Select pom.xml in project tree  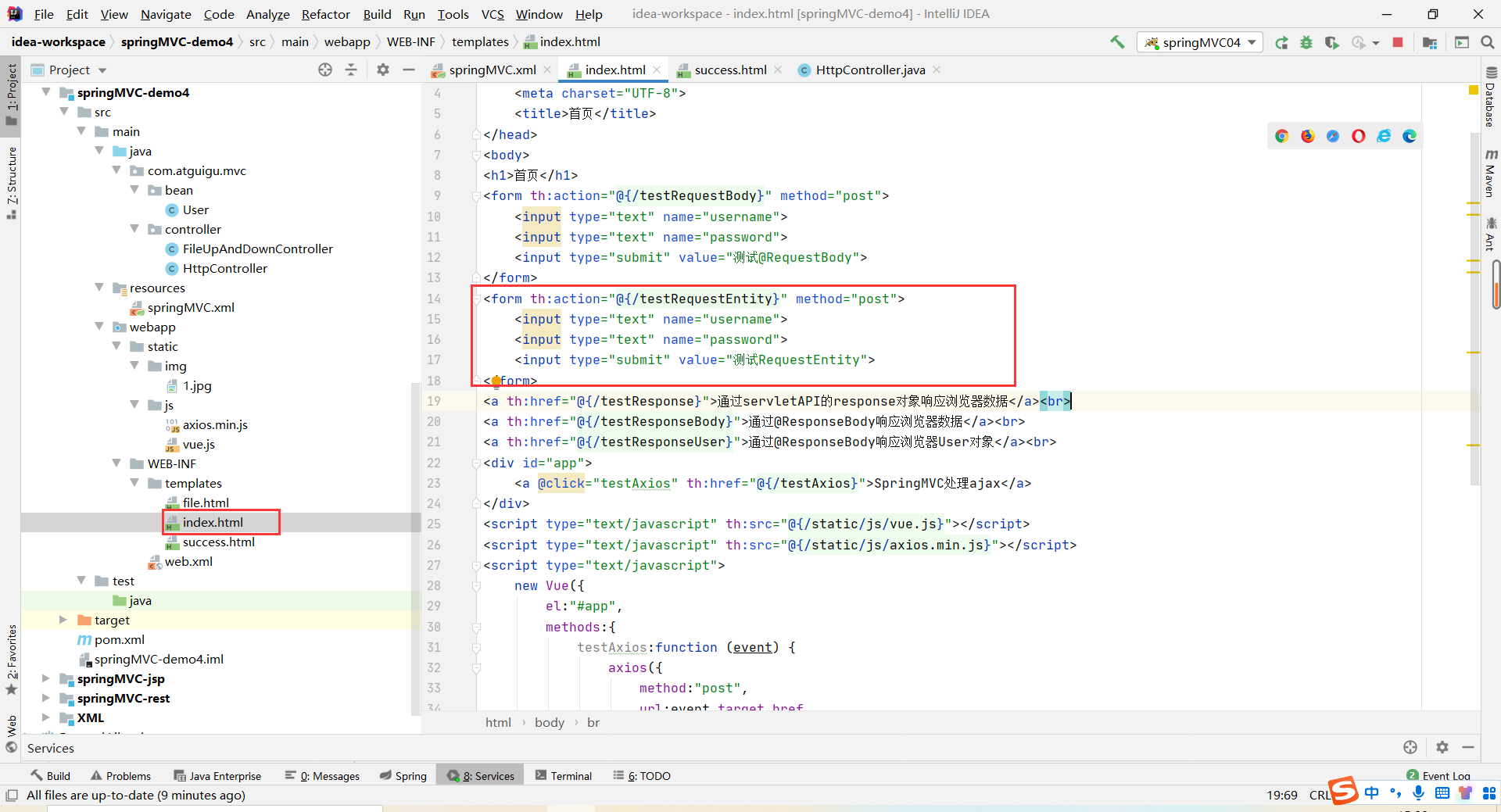point(120,639)
